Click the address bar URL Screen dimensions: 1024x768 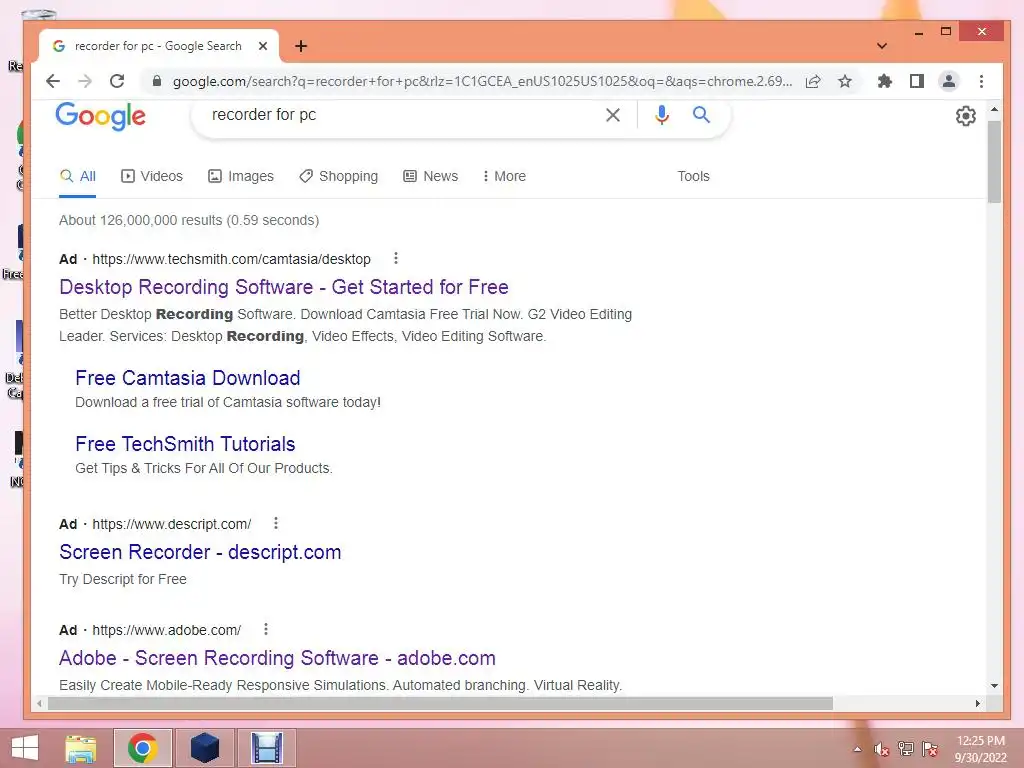pyautogui.click(x=483, y=81)
